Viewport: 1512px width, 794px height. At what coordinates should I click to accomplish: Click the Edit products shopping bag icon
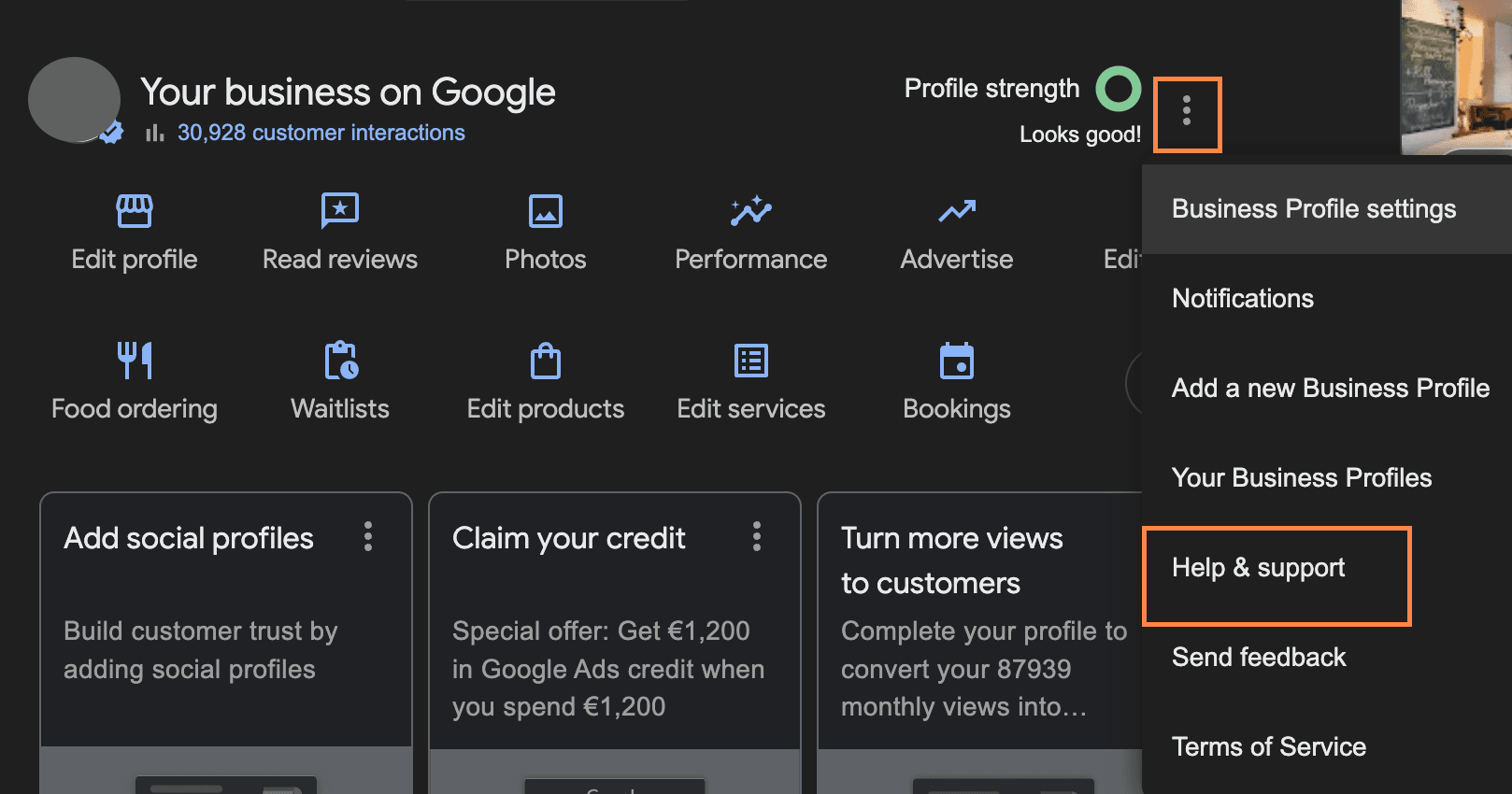coord(546,361)
